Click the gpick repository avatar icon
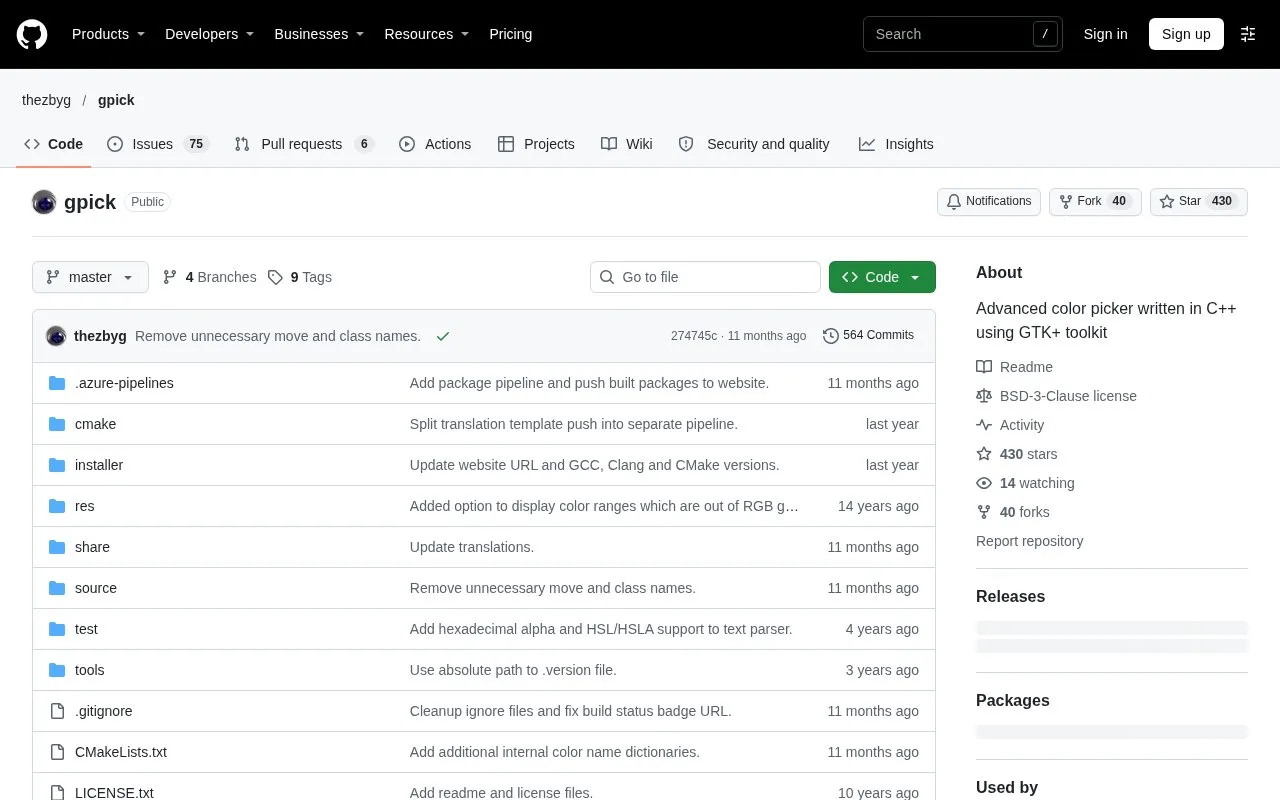 (x=44, y=202)
